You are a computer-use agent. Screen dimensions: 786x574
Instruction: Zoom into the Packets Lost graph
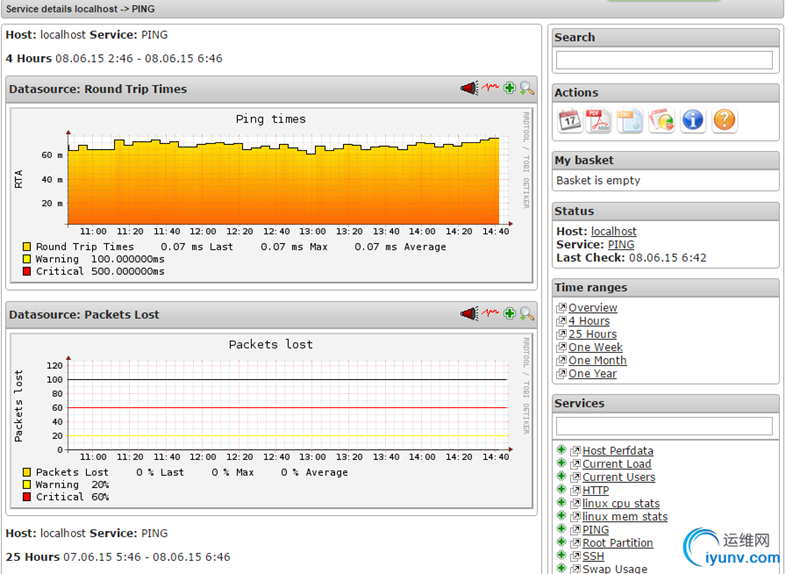tap(526, 314)
